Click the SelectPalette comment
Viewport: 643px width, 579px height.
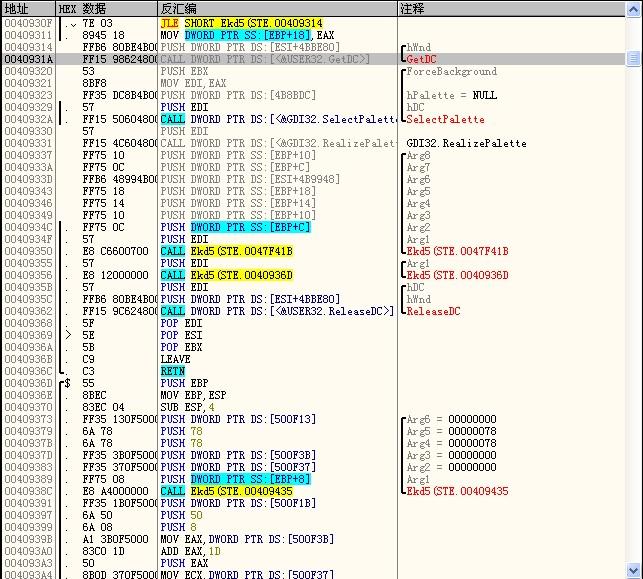tap(445, 119)
